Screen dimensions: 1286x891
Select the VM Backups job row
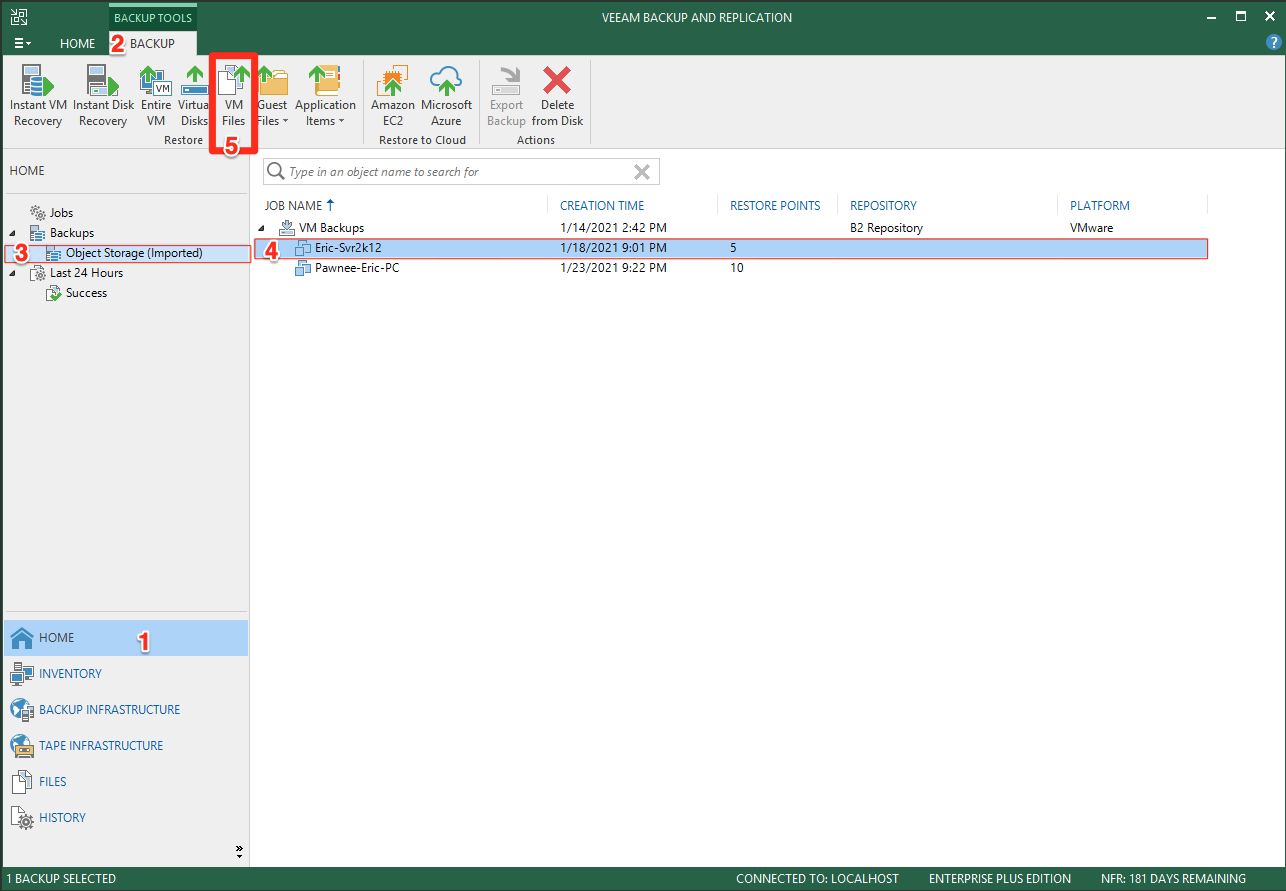(732, 228)
